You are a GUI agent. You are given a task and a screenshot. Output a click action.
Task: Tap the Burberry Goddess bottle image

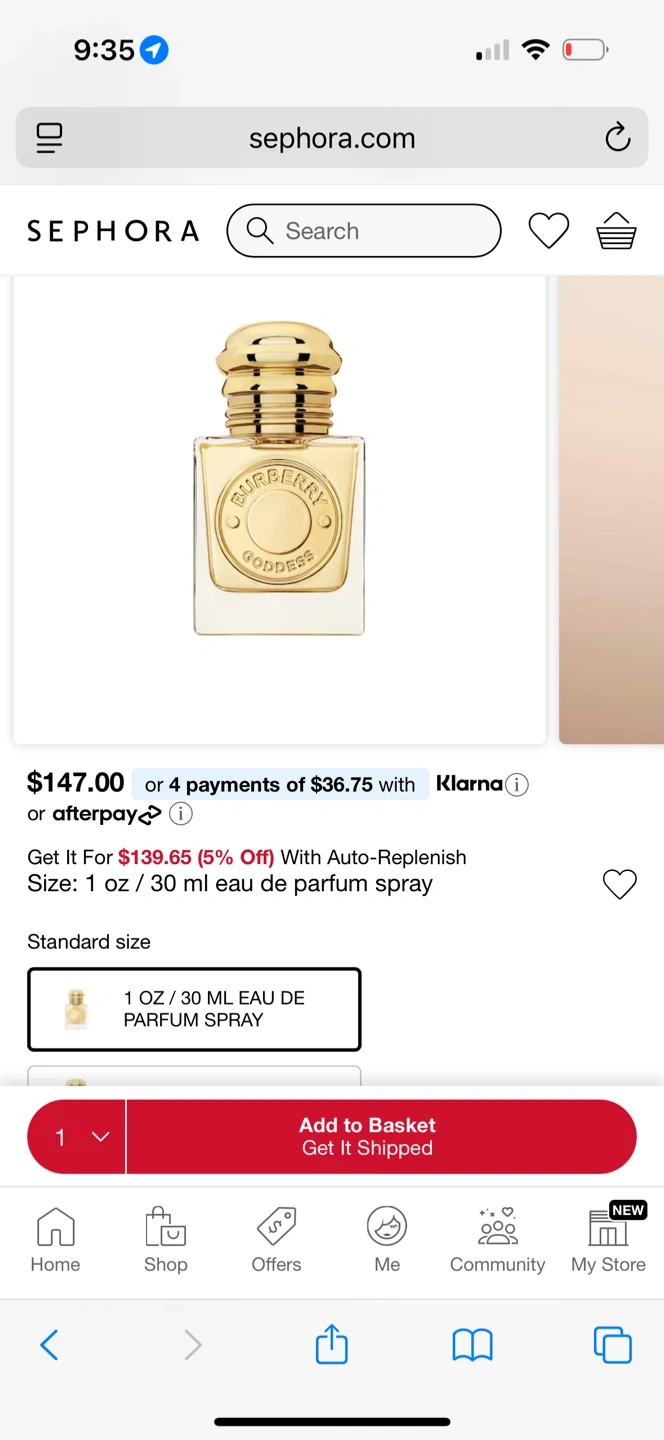point(279,480)
